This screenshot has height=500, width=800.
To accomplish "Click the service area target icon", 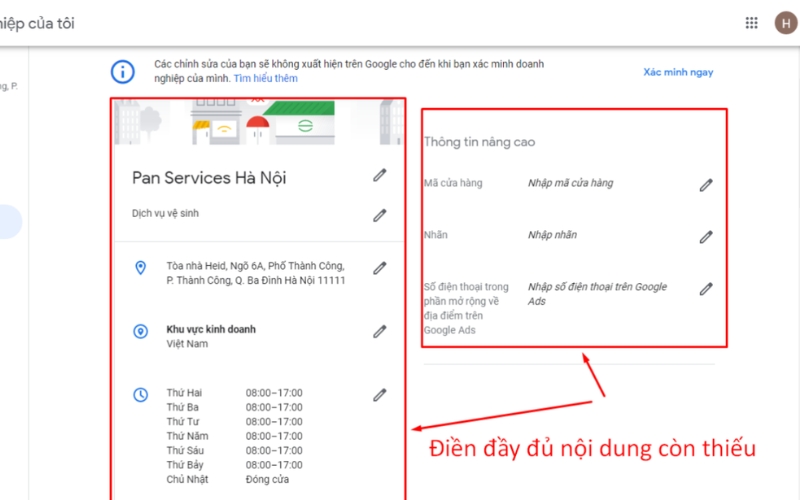I will 140,332.
